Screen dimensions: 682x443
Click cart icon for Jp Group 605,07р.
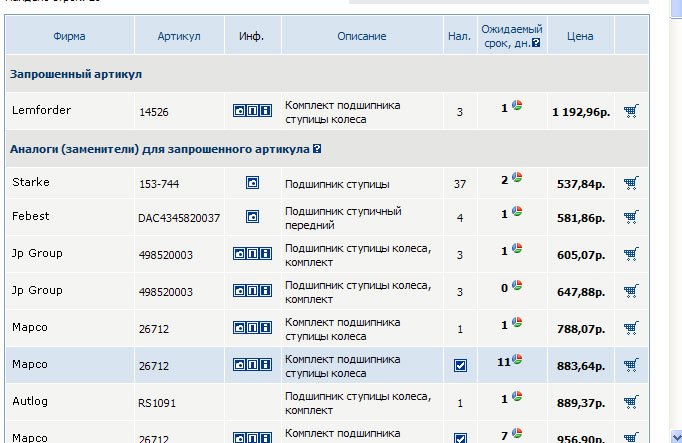coord(631,254)
